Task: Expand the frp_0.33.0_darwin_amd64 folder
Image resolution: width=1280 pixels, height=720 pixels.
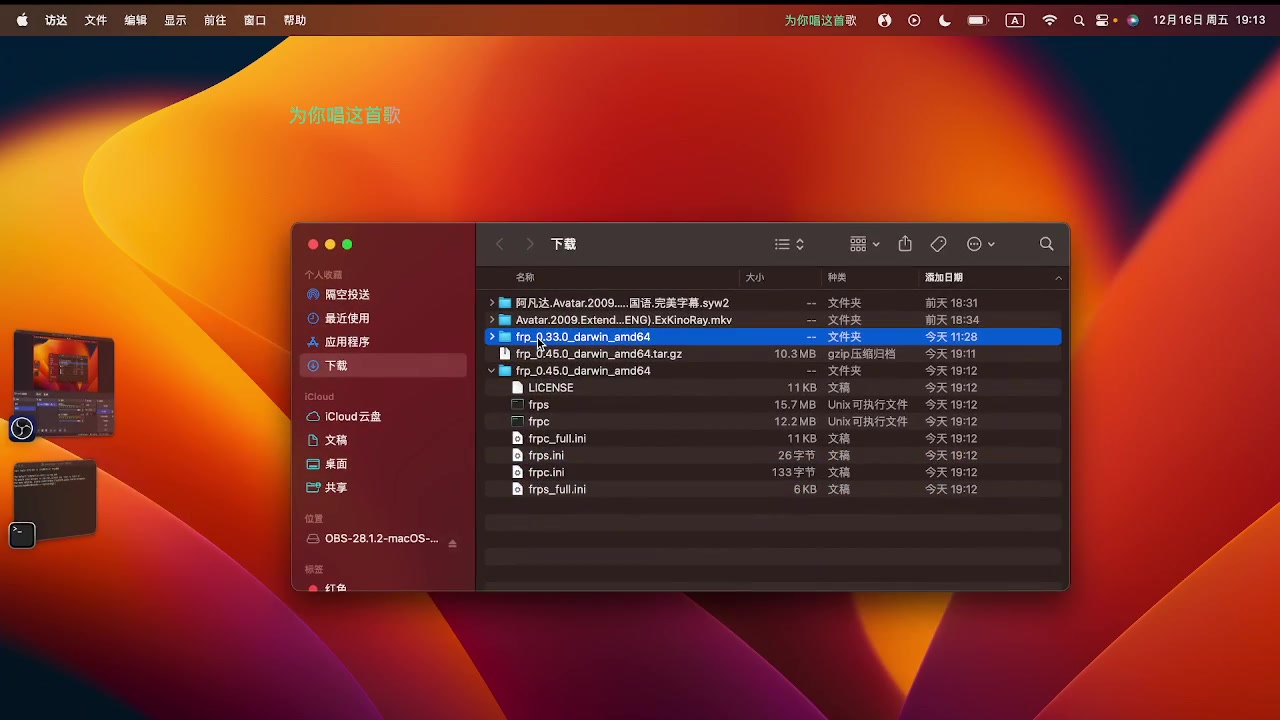Action: 492,337
